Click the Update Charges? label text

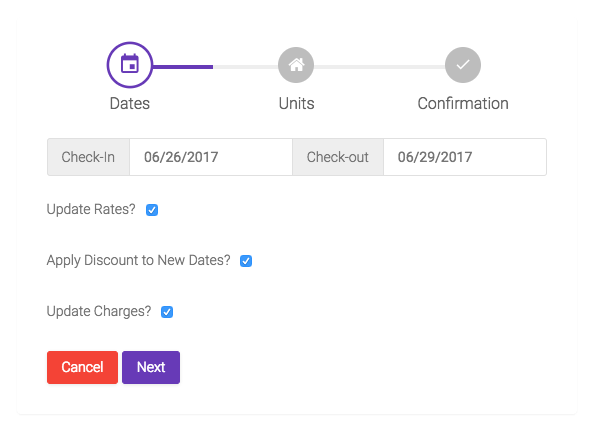99,312
